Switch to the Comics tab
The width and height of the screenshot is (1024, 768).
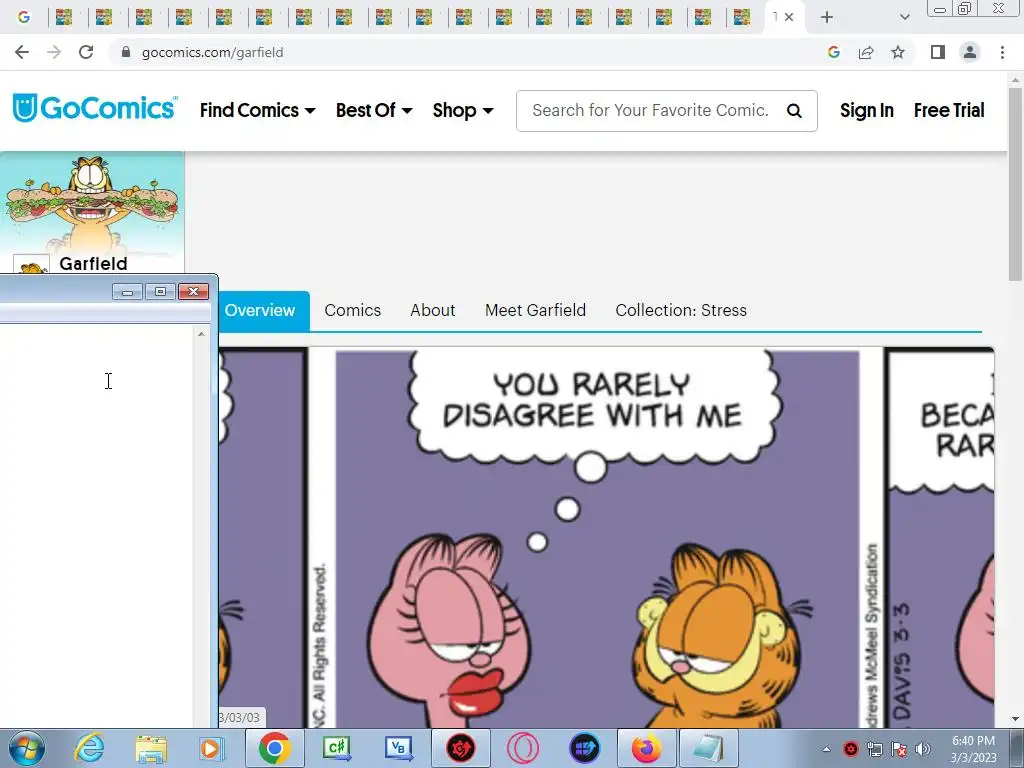353,310
